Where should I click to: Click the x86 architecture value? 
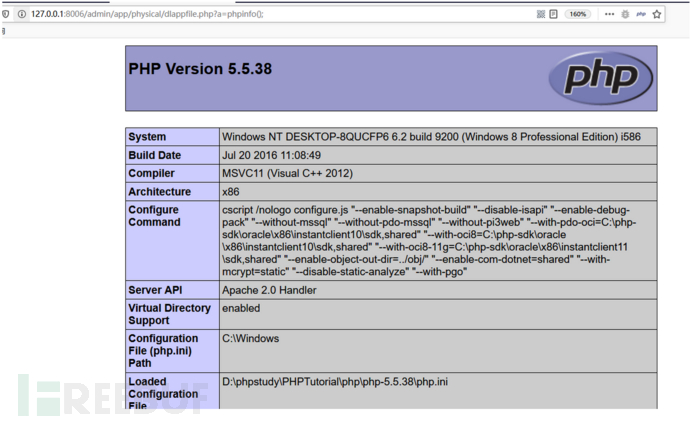(231, 192)
